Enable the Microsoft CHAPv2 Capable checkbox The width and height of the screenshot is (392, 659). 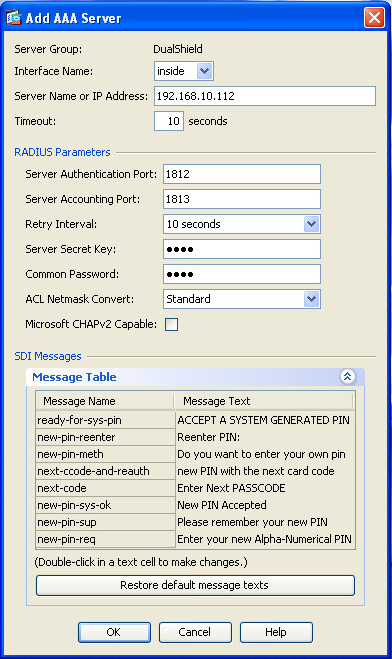click(x=171, y=324)
